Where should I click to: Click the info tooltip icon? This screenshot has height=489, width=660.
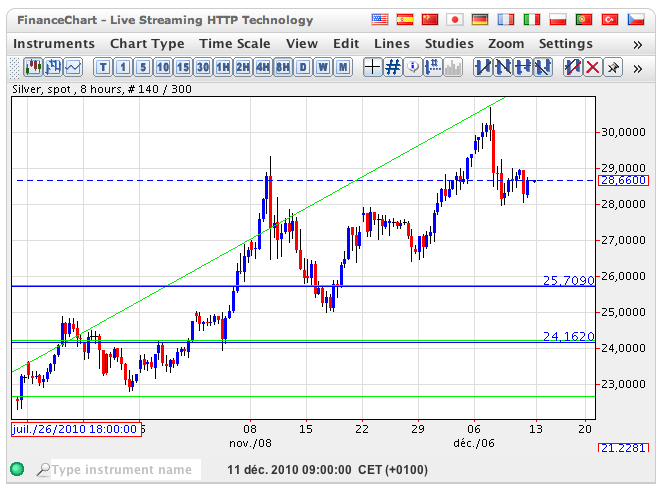click(x=414, y=67)
